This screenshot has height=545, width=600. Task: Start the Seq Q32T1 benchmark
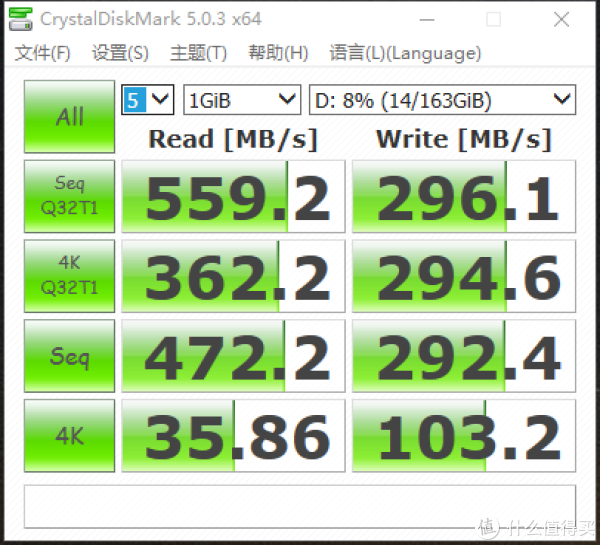[x=69, y=196]
